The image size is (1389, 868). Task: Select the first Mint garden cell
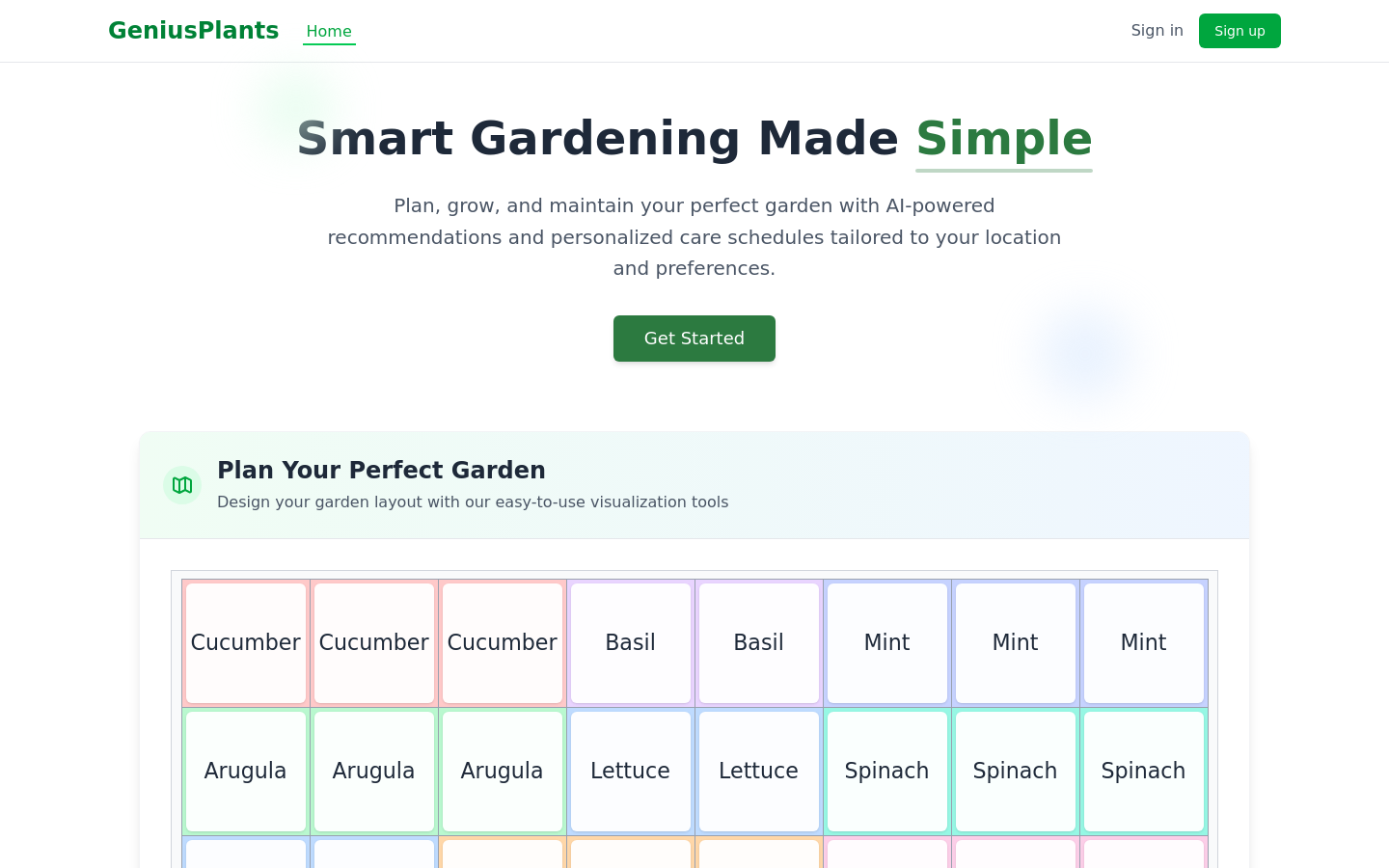pos(887,643)
